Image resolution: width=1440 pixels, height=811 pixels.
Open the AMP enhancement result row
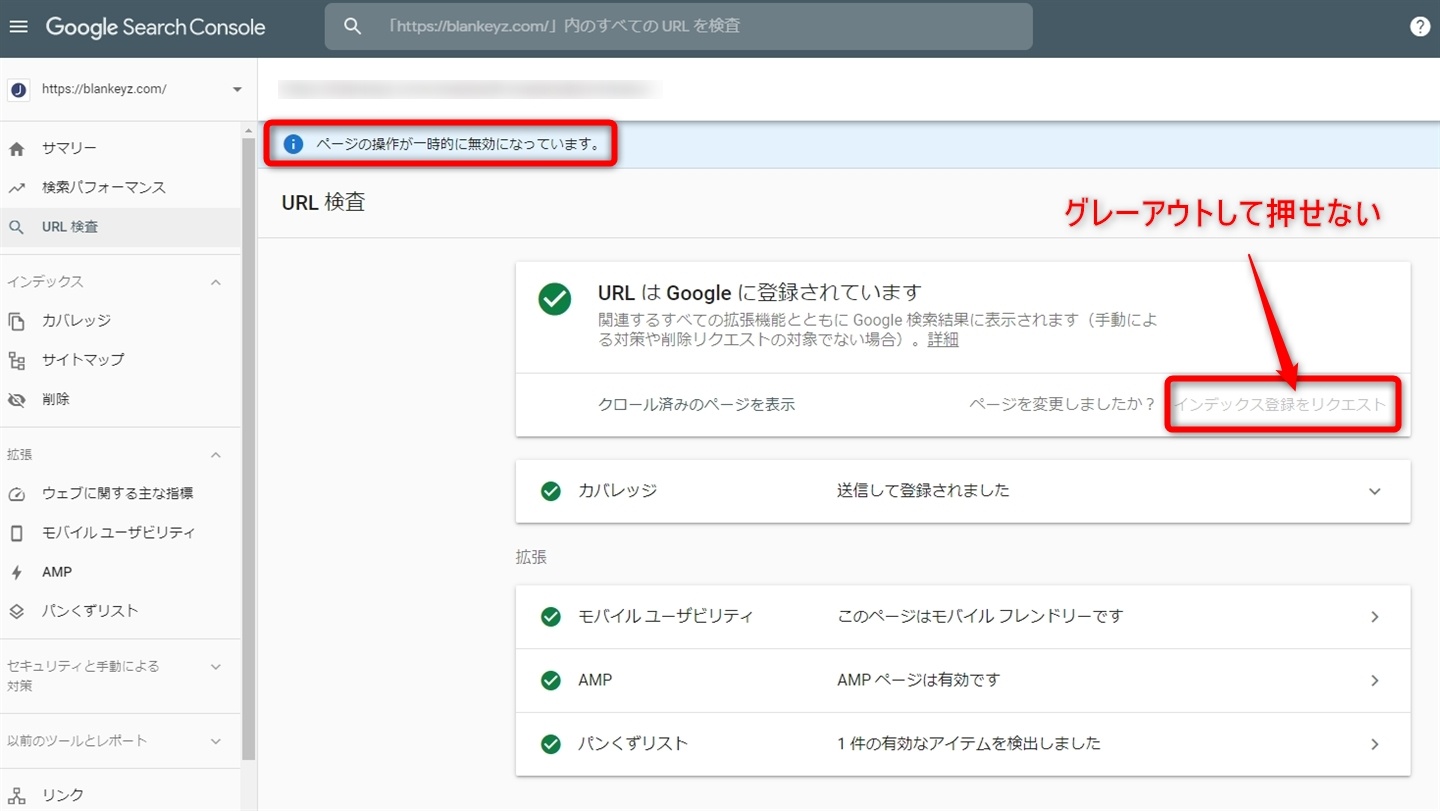click(x=962, y=680)
